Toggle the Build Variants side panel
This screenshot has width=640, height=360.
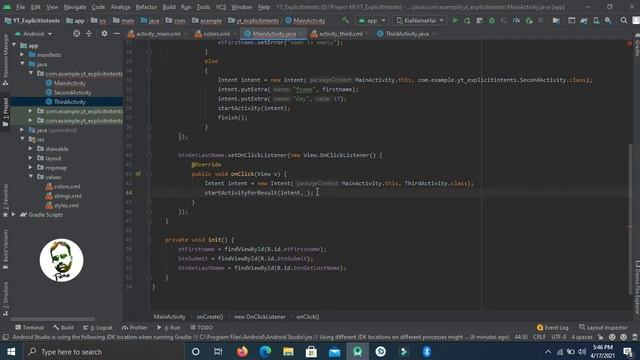[5, 249]
